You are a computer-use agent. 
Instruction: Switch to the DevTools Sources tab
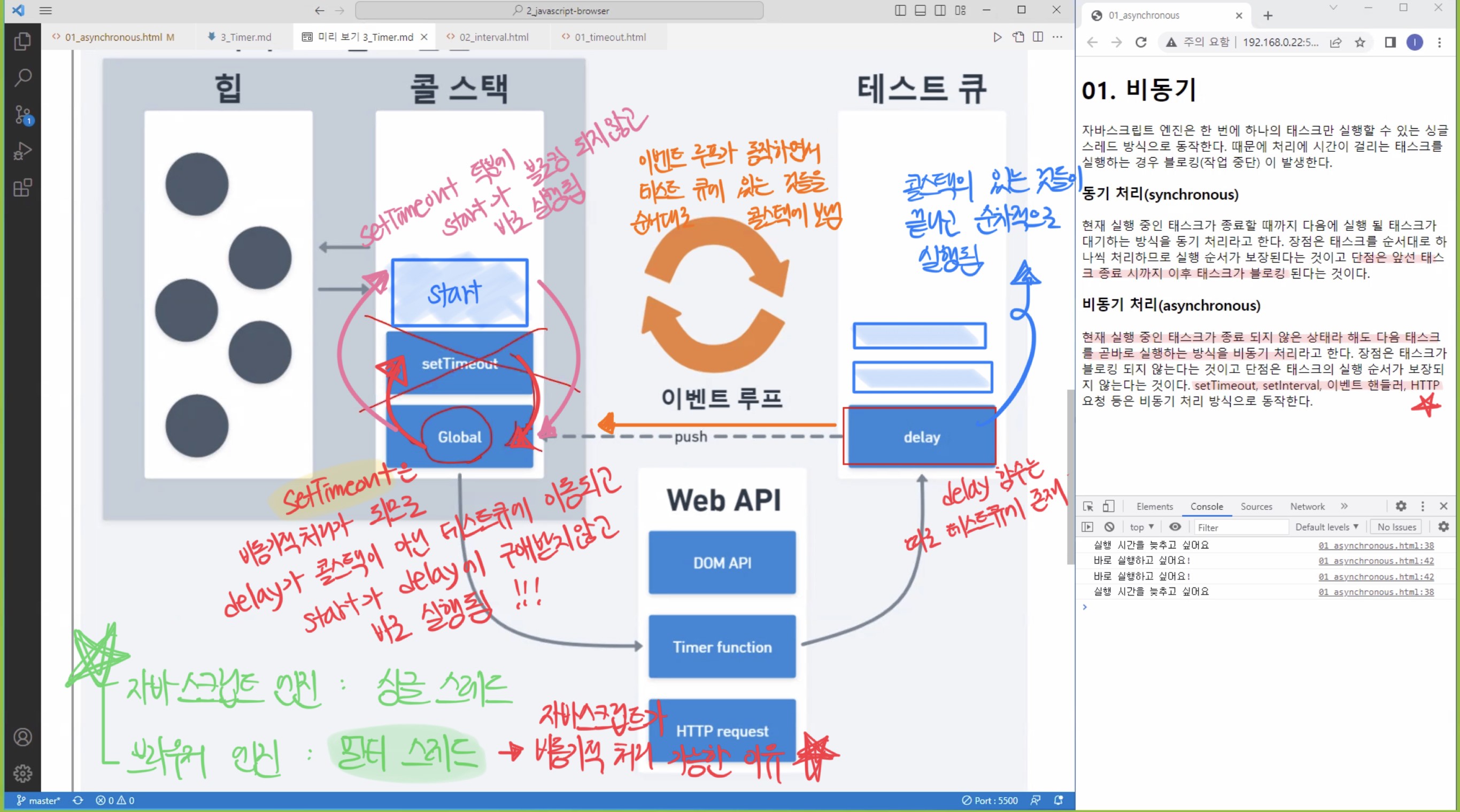click(x=1256, y=506)
